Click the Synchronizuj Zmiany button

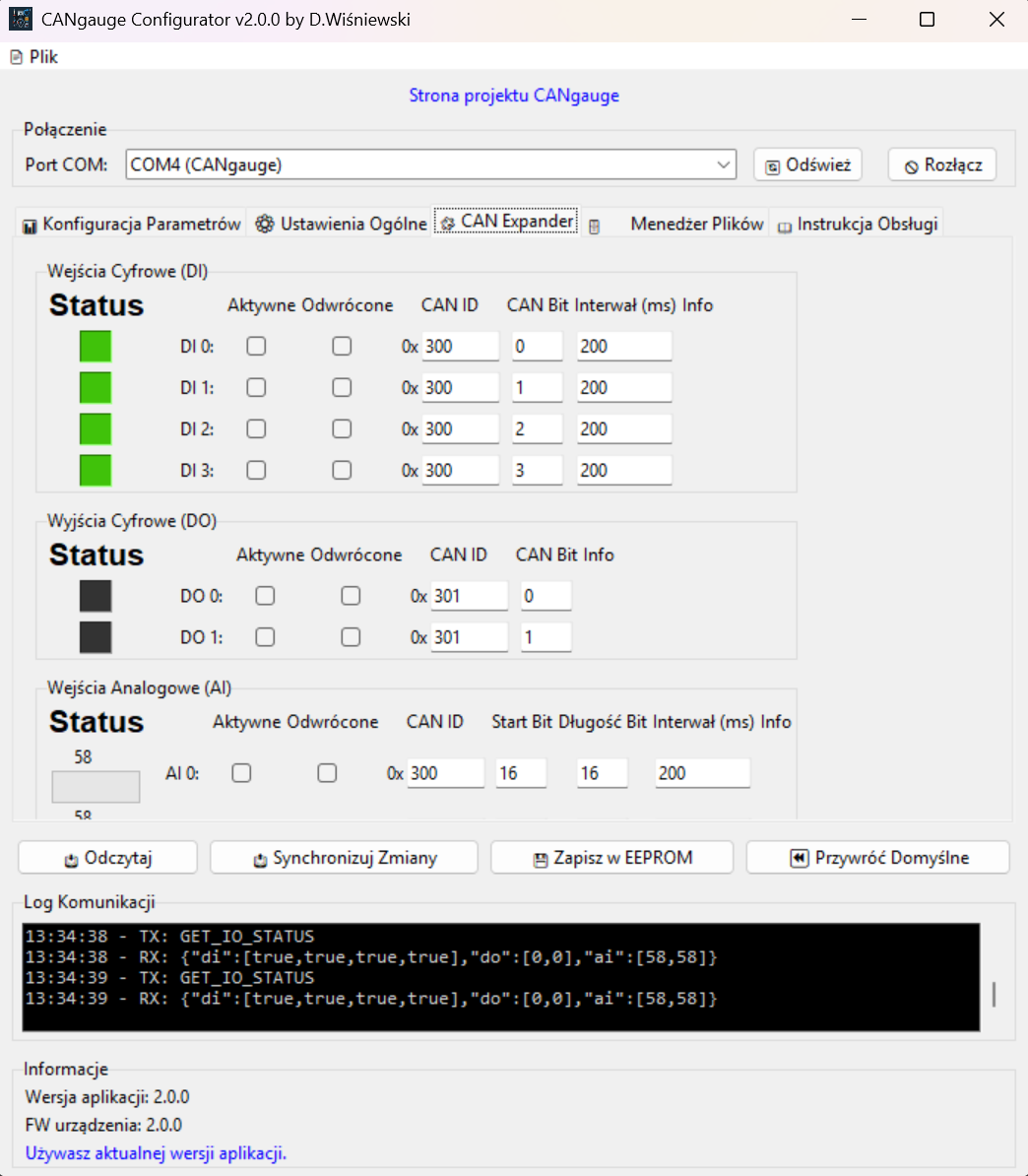pyautogui.click(x=345, y=858)
